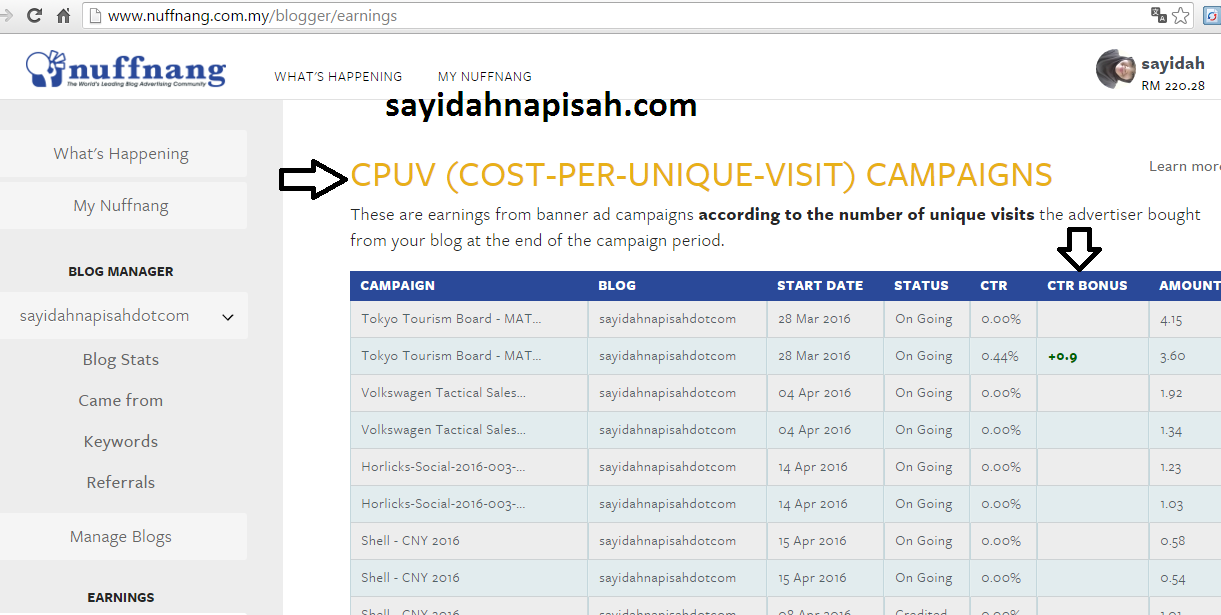Click the RM 220.28 balance

click(1172, 86)
